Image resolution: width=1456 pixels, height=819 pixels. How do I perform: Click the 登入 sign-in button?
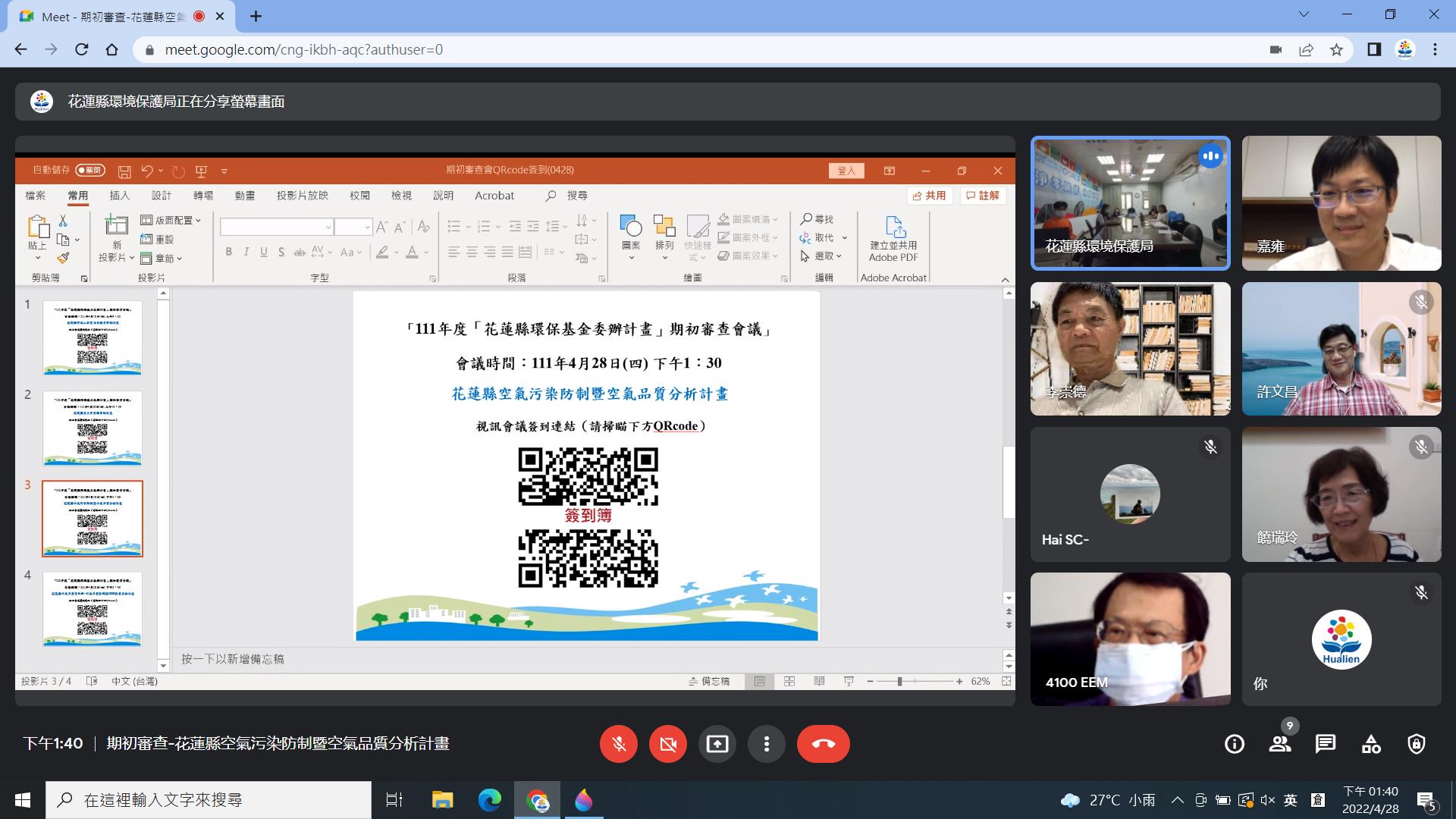[x=846, y=171]
